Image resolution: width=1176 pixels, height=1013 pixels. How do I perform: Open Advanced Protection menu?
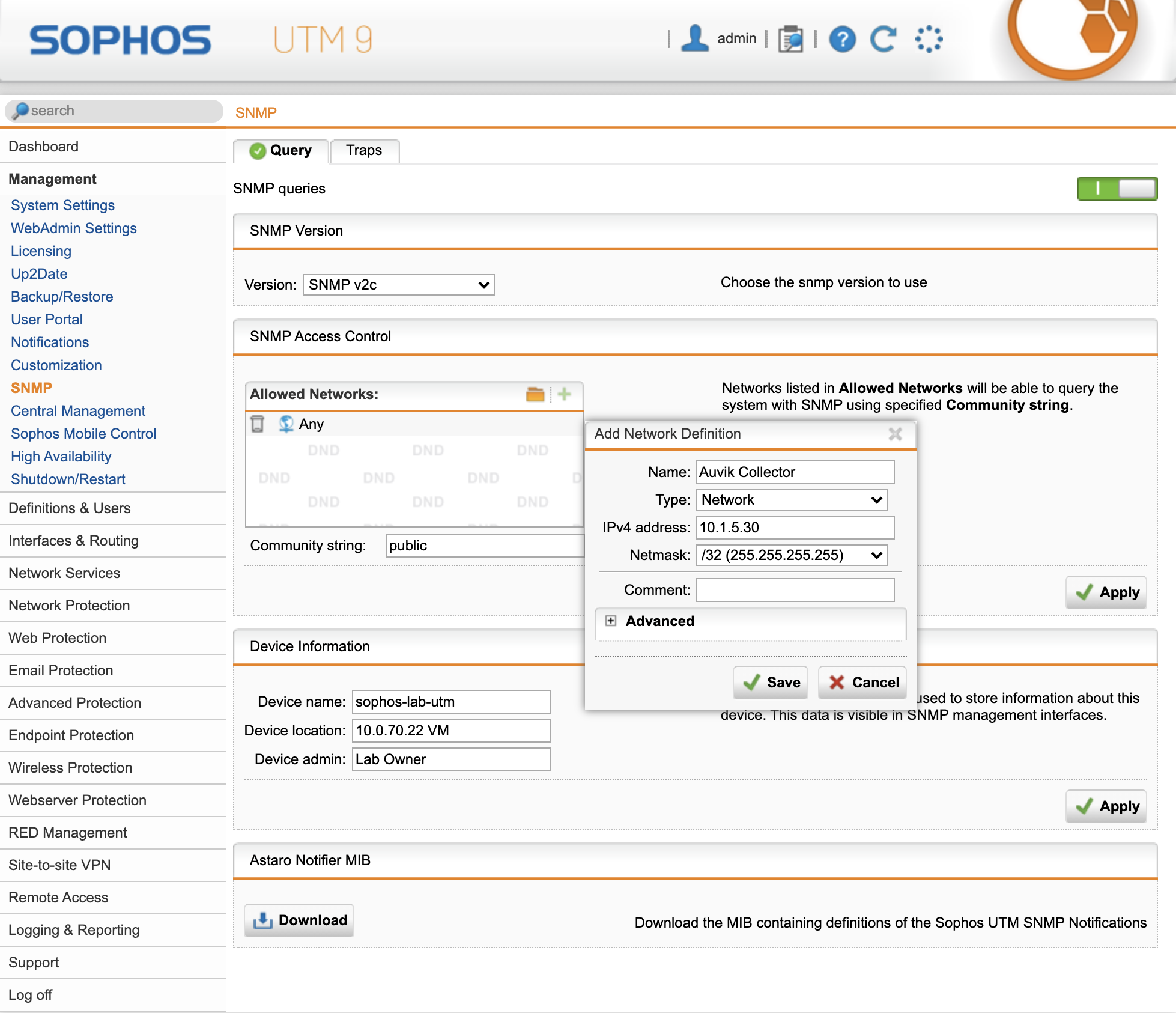tap(113, 703)
